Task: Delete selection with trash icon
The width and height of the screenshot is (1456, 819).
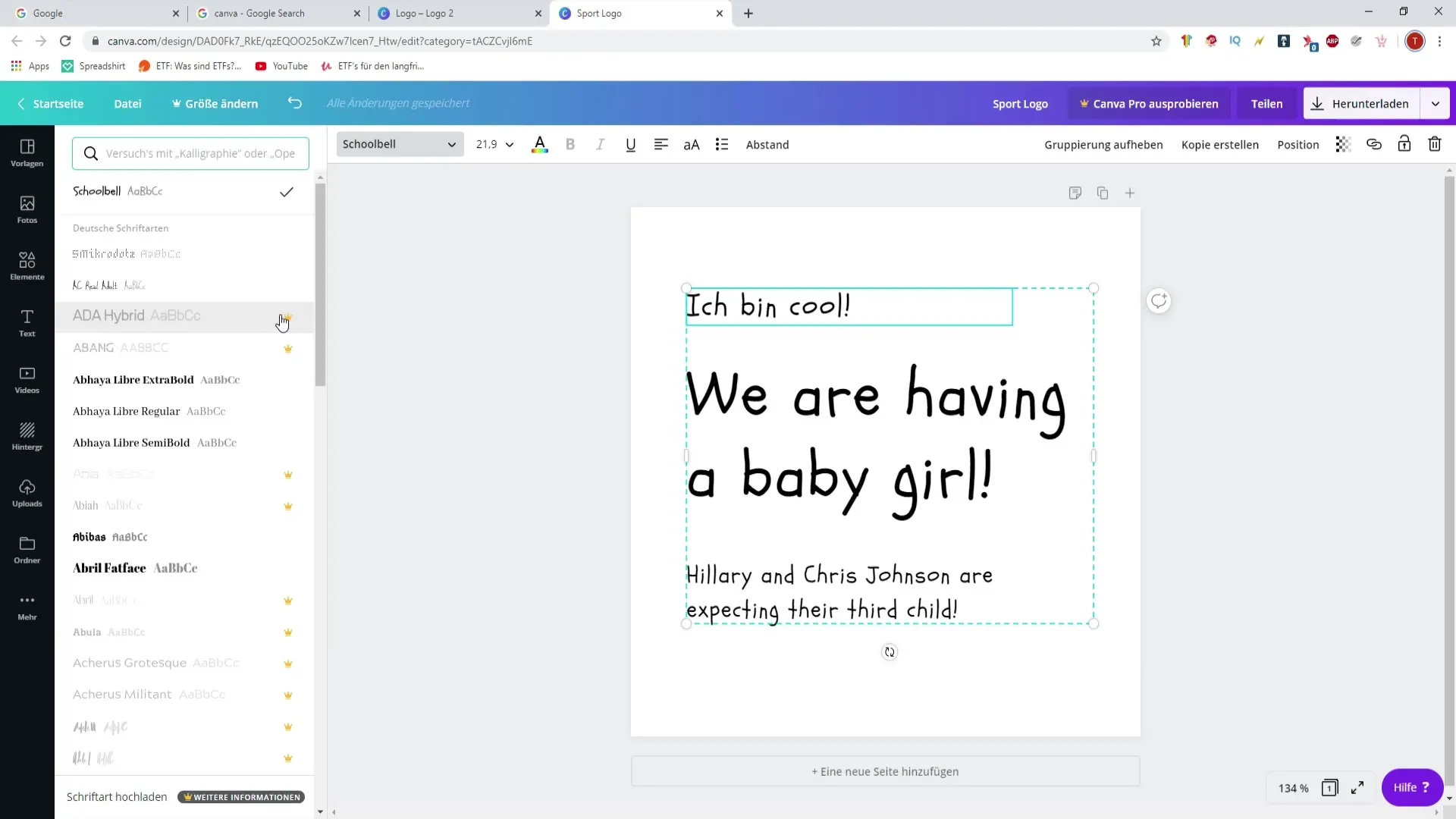Action: pyautogui.click(x=1435, y=144)
